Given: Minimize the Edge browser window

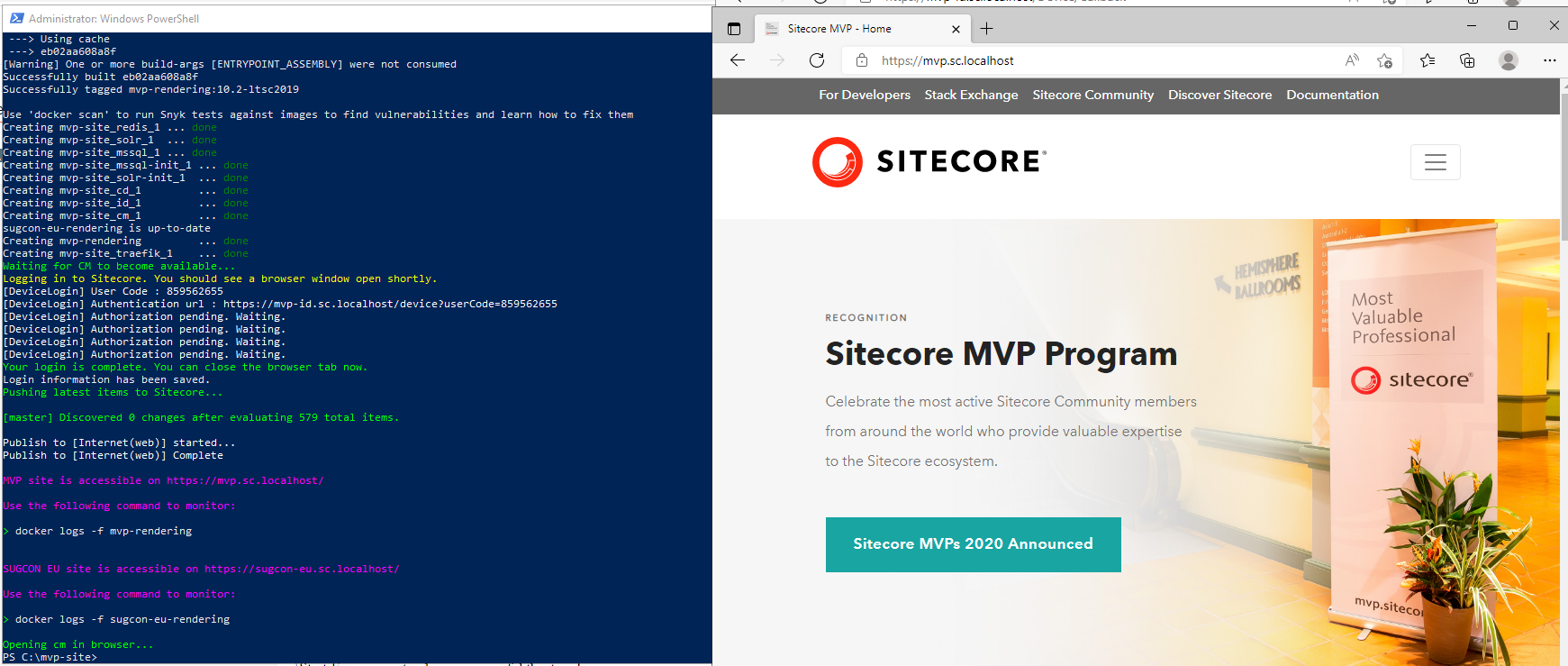Looking at the screenshot, I should 1472,25.
